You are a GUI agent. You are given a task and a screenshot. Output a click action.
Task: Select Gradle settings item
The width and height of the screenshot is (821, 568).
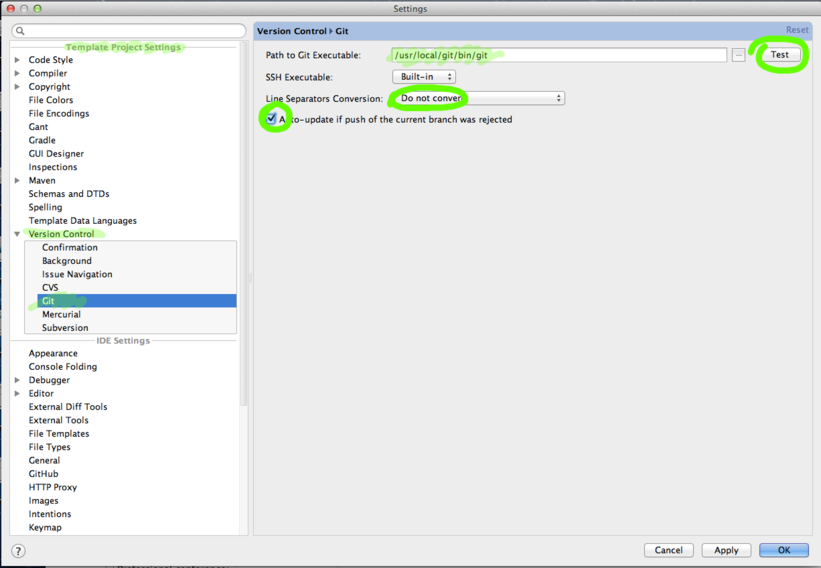click(42, 140)
